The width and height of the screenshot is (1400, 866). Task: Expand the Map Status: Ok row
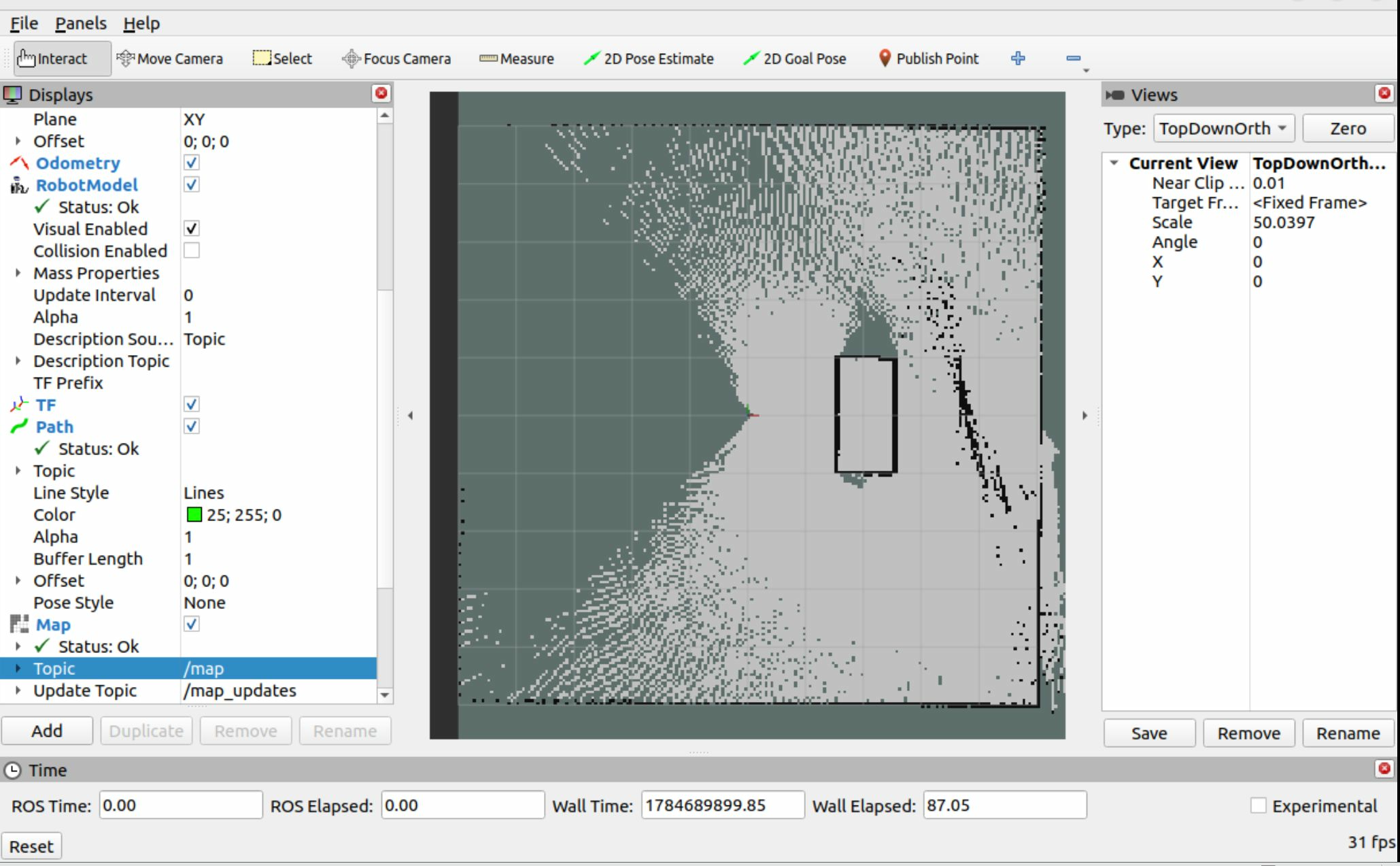(x=18, y=646)
